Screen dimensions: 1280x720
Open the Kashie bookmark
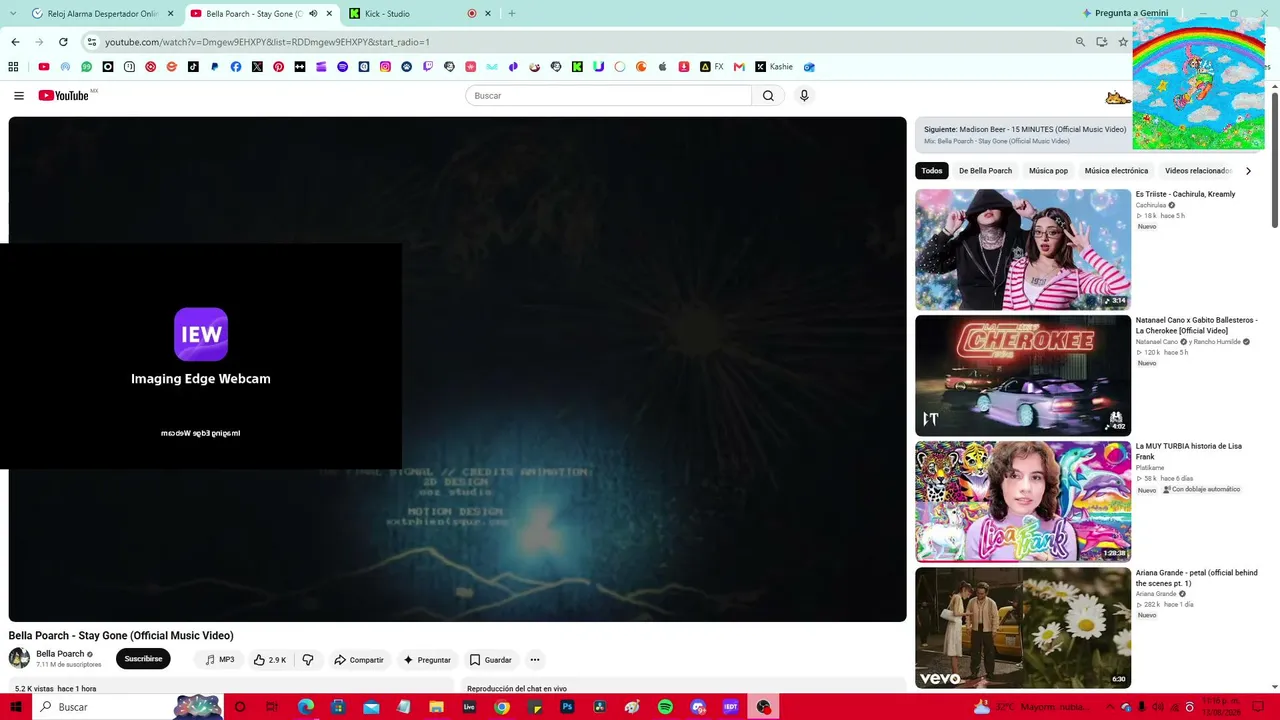pyautogui.click(x=774, y=67)
